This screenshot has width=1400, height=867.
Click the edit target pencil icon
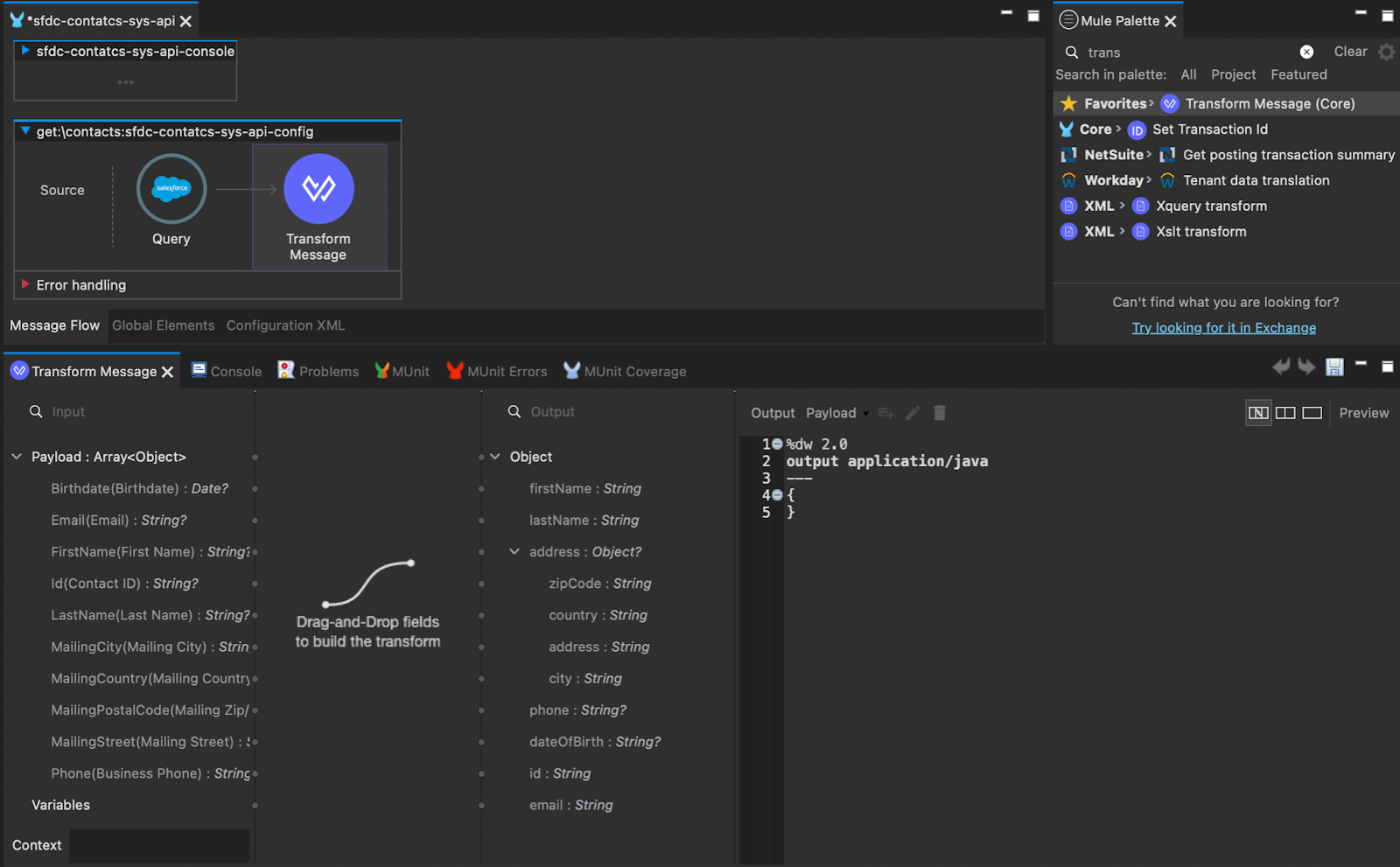[913, 413]
